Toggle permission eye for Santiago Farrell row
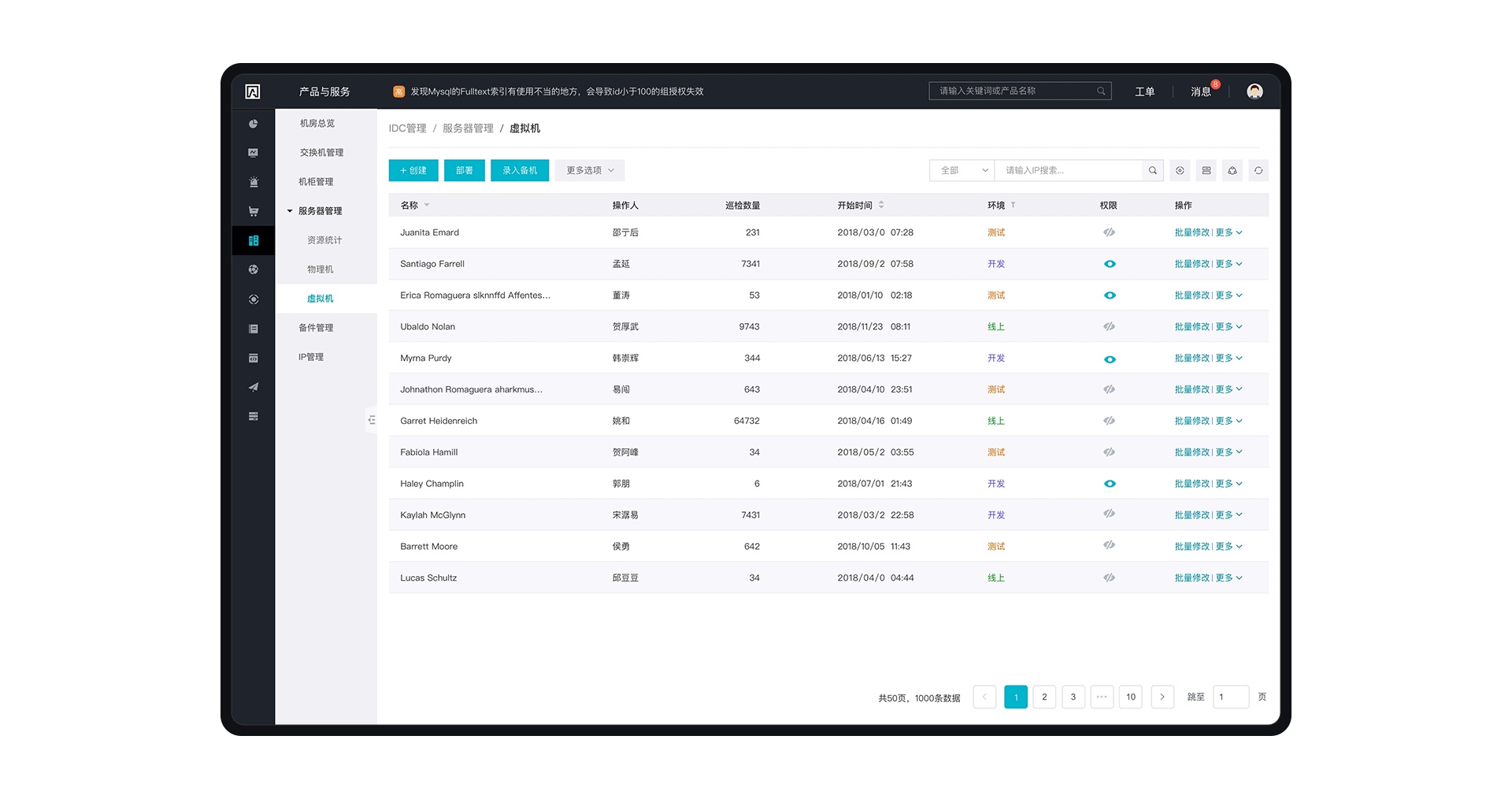 pos(1110,264)
